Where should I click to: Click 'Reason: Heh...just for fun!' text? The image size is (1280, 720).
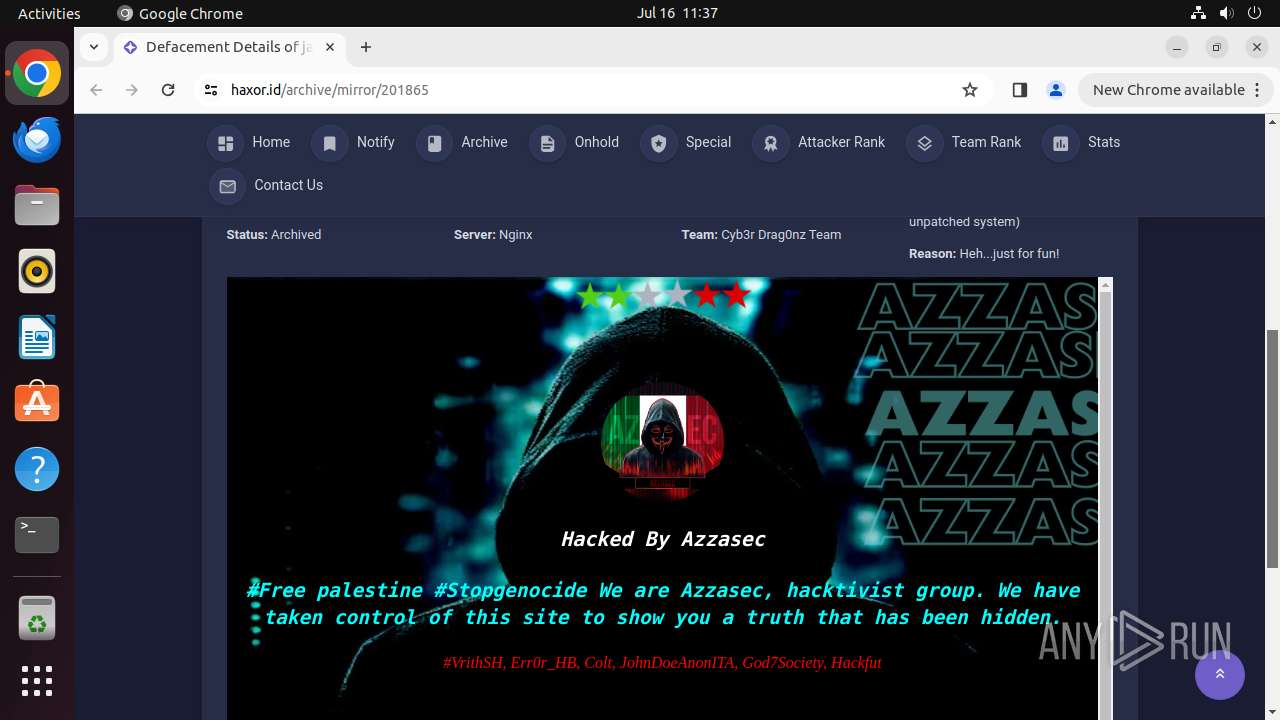point(984,253)
